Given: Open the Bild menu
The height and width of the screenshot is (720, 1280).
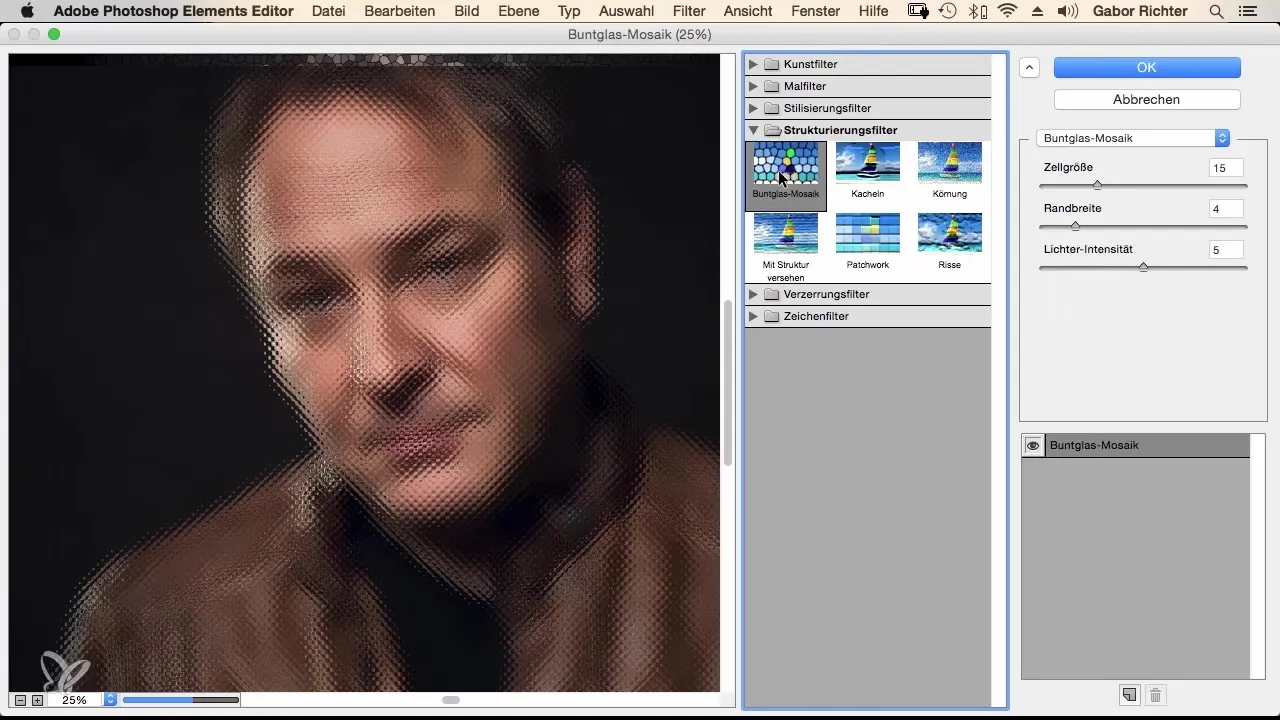Looking at the screenshot, I should [x=467, y=11].
